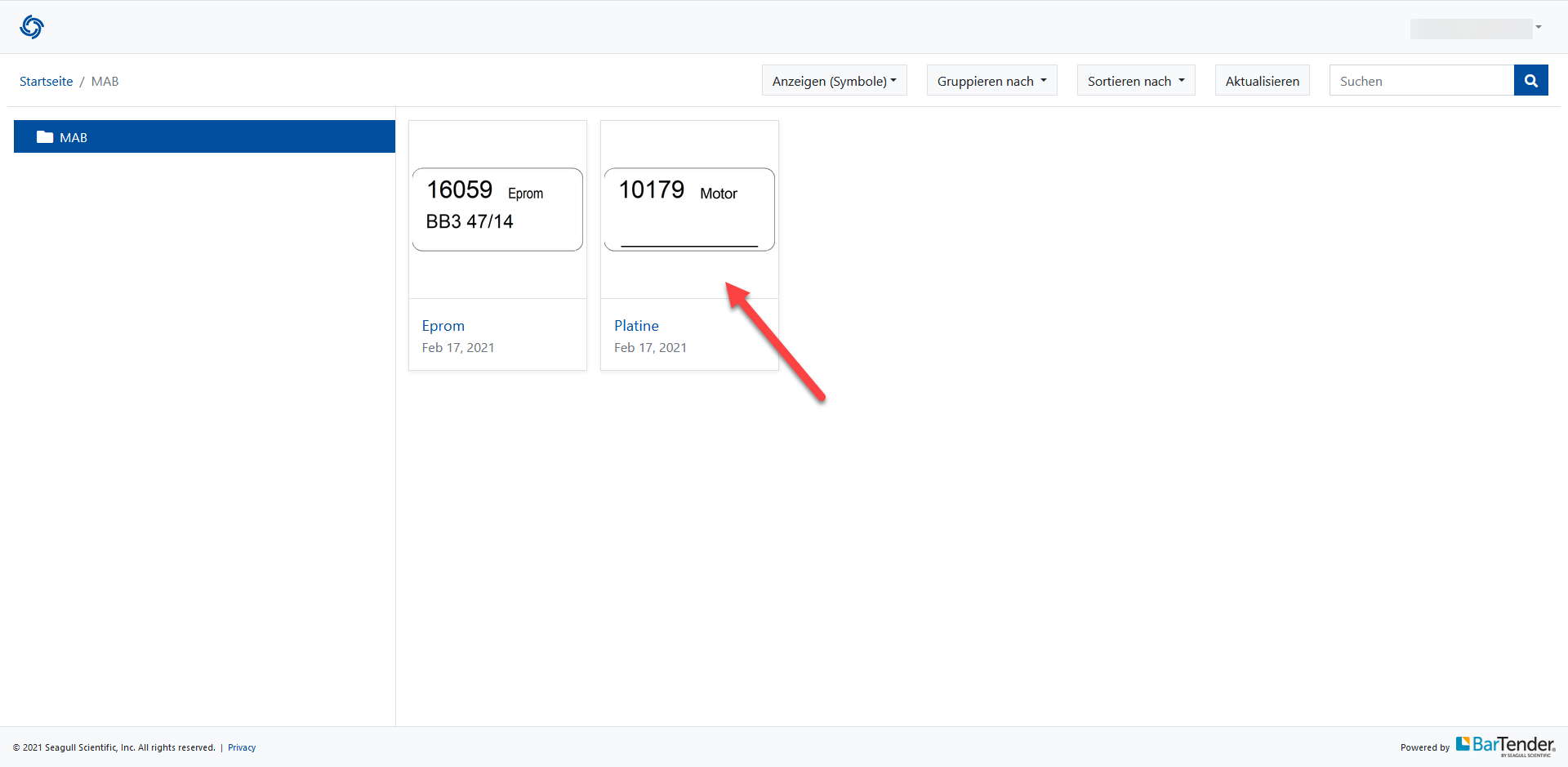Select the MAB label in sidebar
Screen dimensions: 1568x767
73,137
